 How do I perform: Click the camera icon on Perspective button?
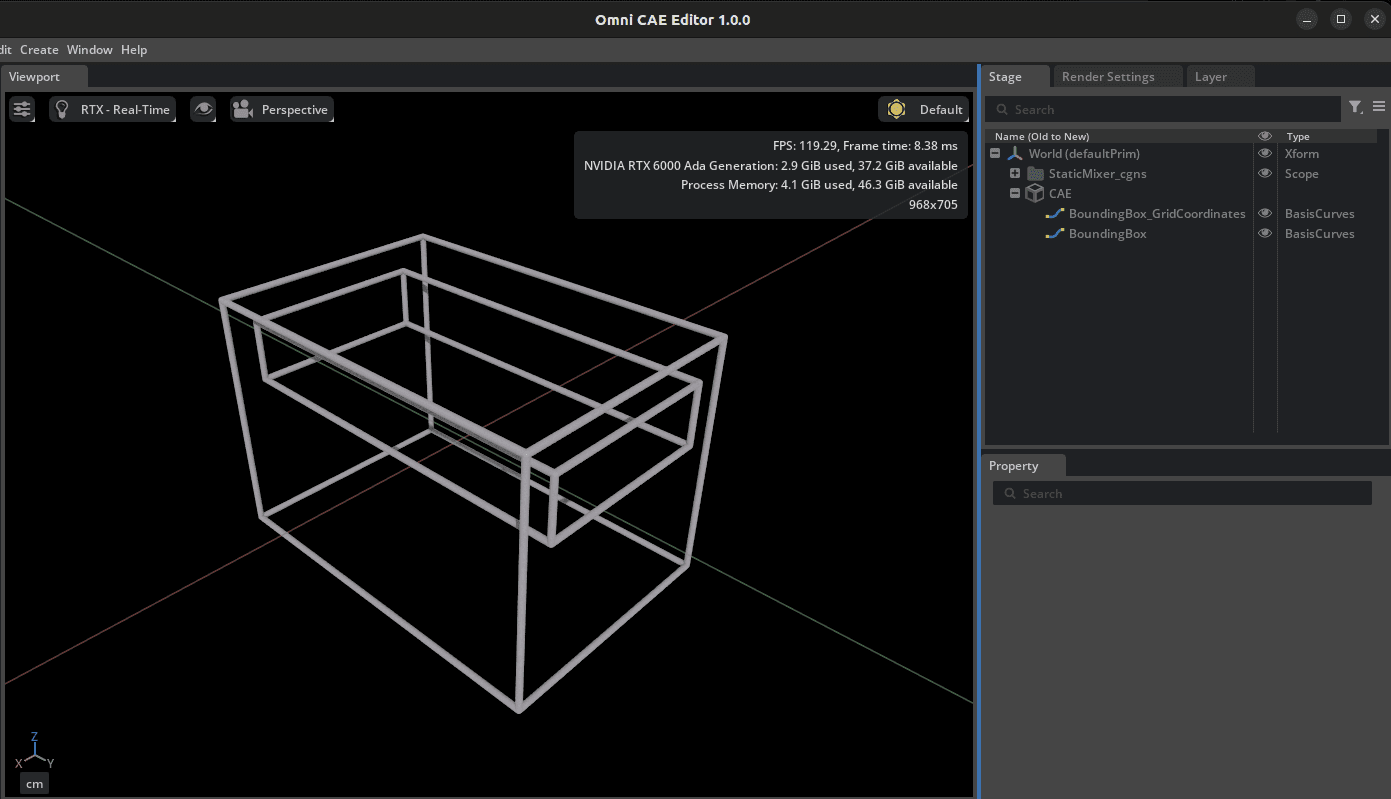point(242,109)
